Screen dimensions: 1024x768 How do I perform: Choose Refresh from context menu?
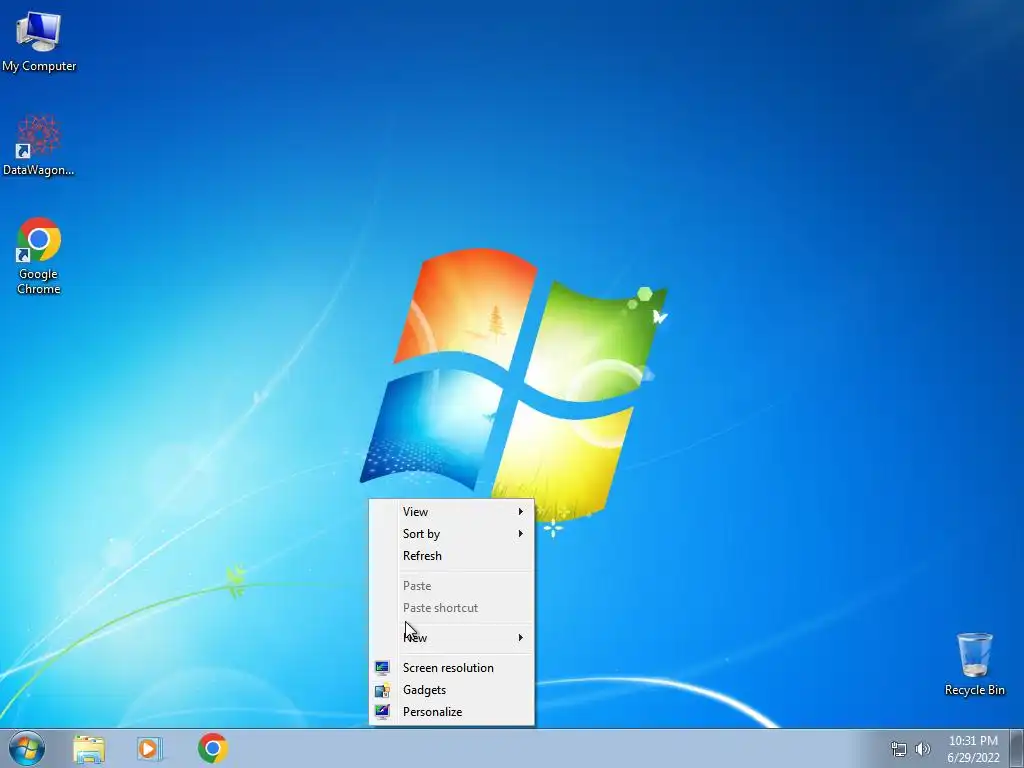(x=452, y=556)
